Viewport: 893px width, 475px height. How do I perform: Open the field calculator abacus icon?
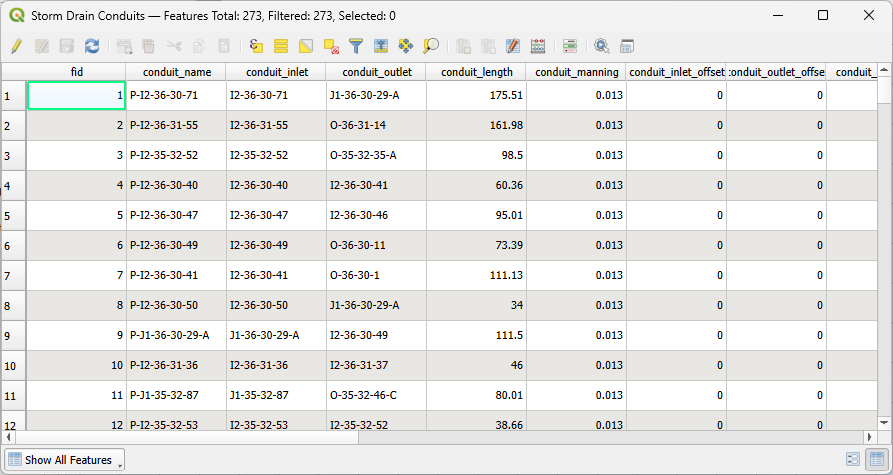click(x=538, y=46)
